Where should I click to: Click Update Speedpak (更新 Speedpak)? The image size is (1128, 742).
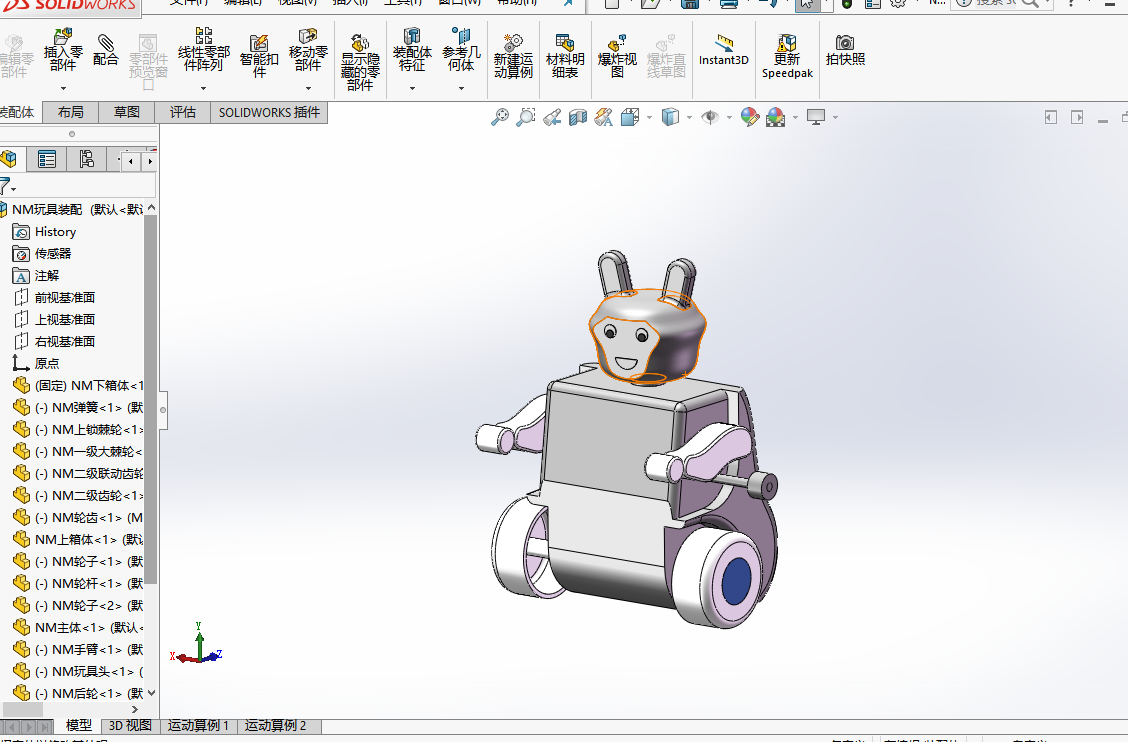pyautogui.click(x=787, y=56)
